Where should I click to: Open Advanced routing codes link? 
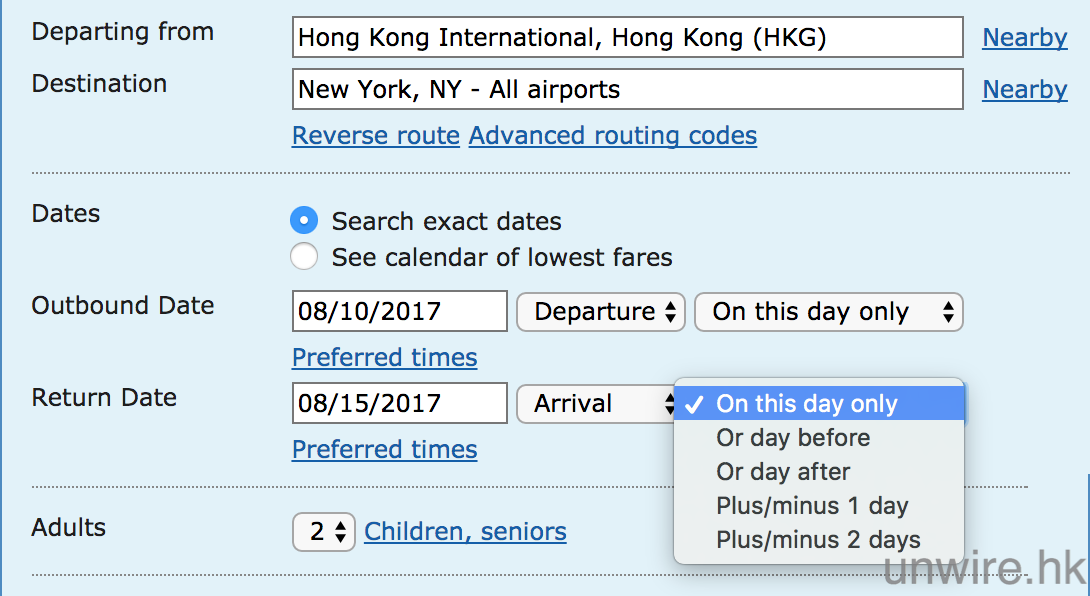pyautogui.click(x=613, y=136)
